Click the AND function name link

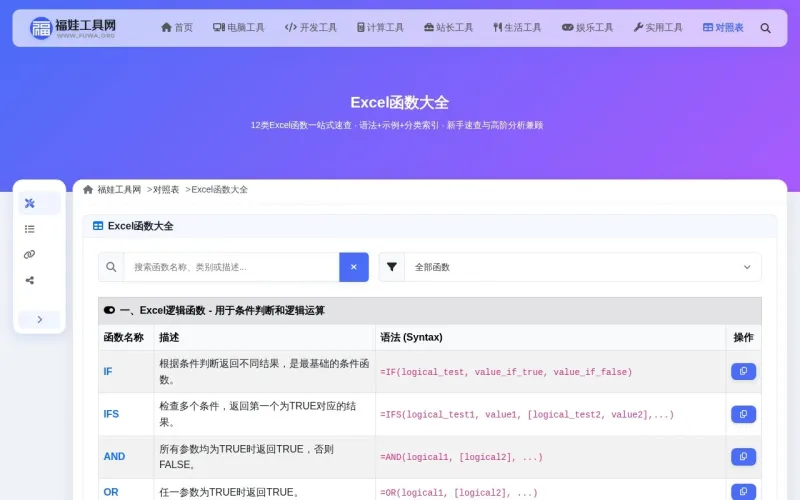point(114,456)
